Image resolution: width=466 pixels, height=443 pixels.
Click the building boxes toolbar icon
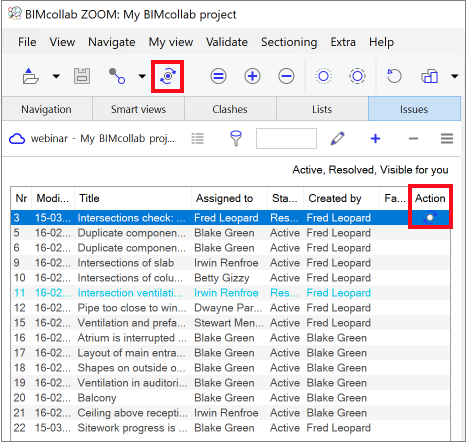(x=430, y=76)
